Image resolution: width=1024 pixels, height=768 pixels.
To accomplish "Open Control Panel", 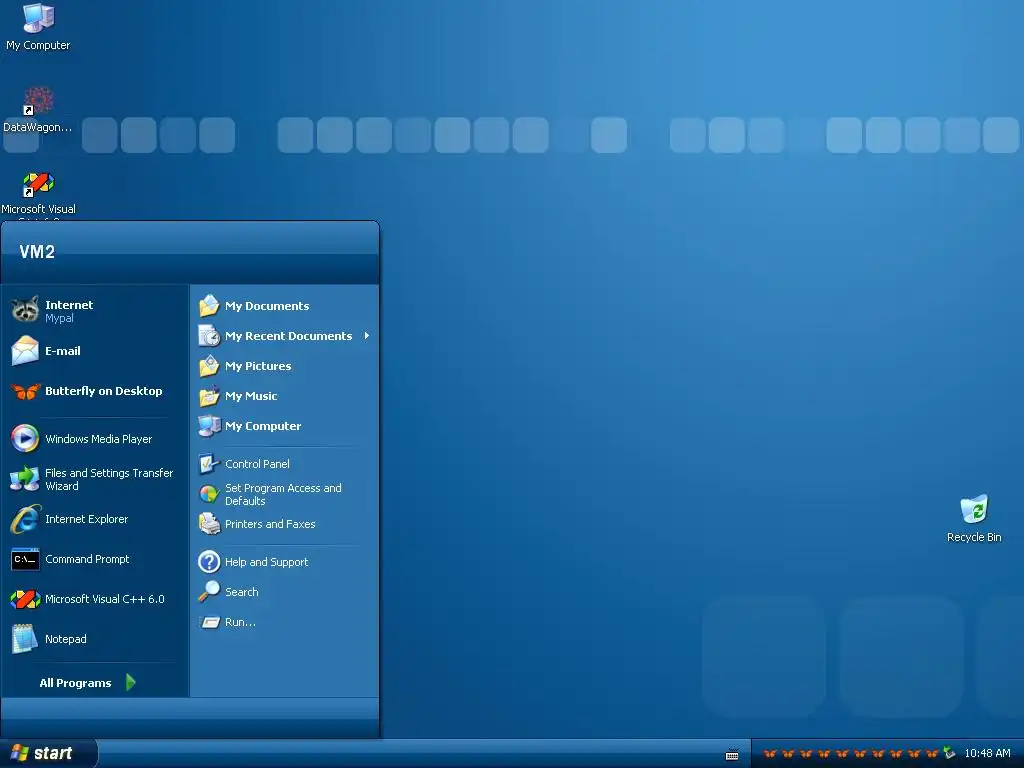I will click(x=285, y=464).
